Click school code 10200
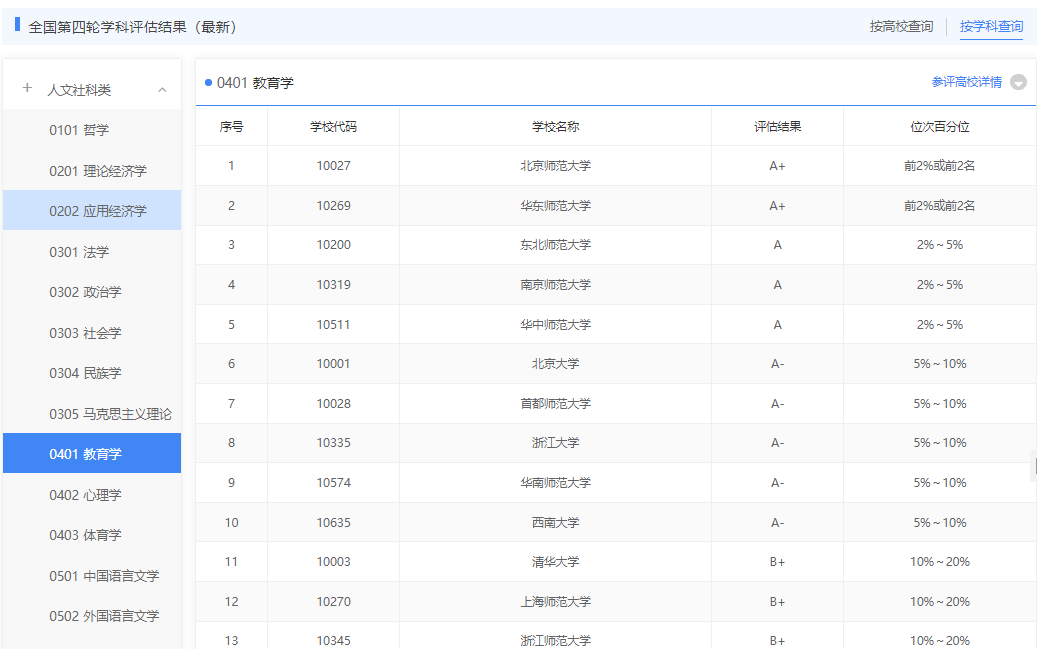Image resolution: width=1037 pixels, height=649 pixels. point(333,245)
